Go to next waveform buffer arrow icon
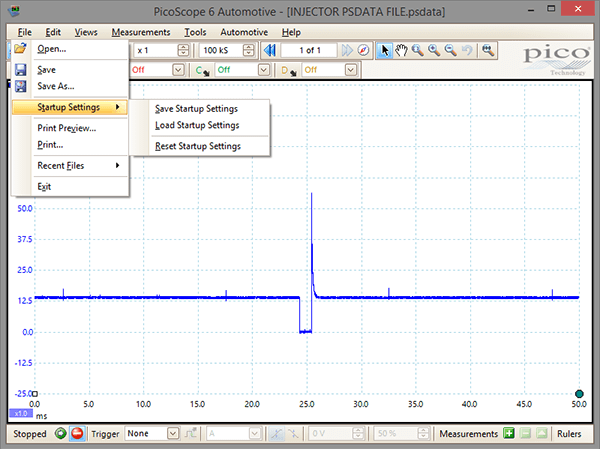Viewport: 600px width, 449px height. [347, 50]
